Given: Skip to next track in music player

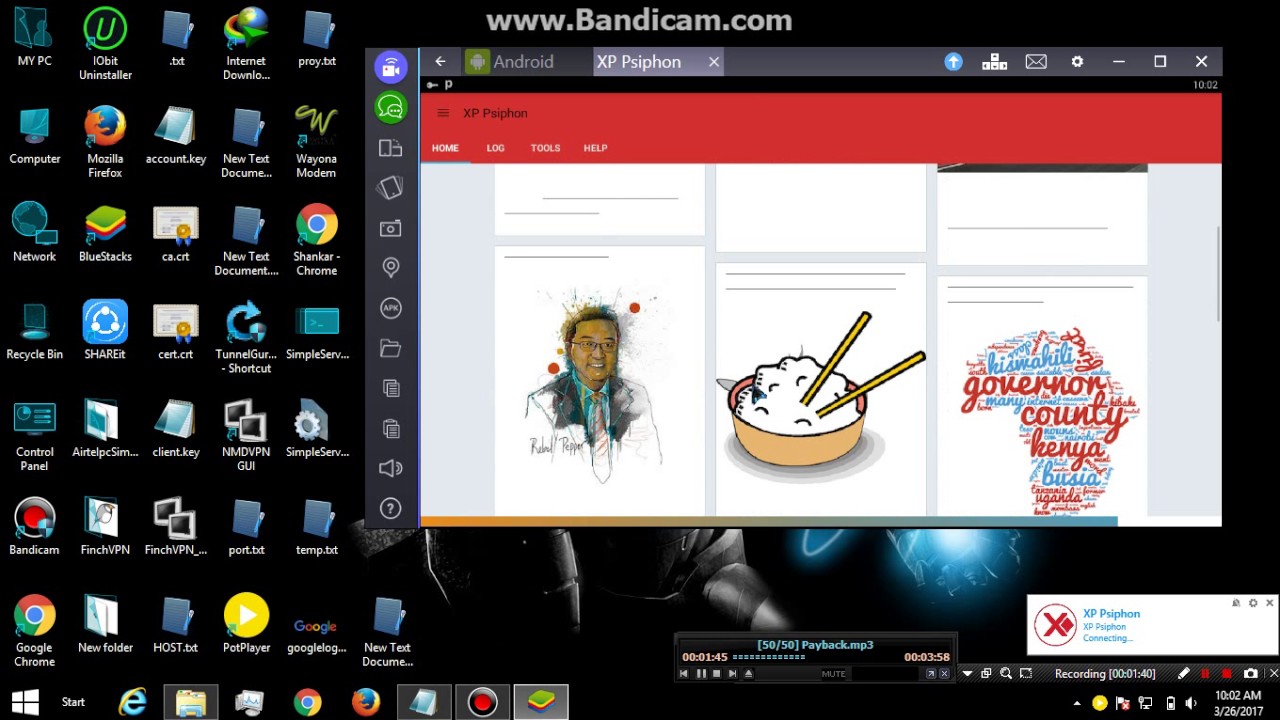Looking at the screenshot, I should point(732,674).
